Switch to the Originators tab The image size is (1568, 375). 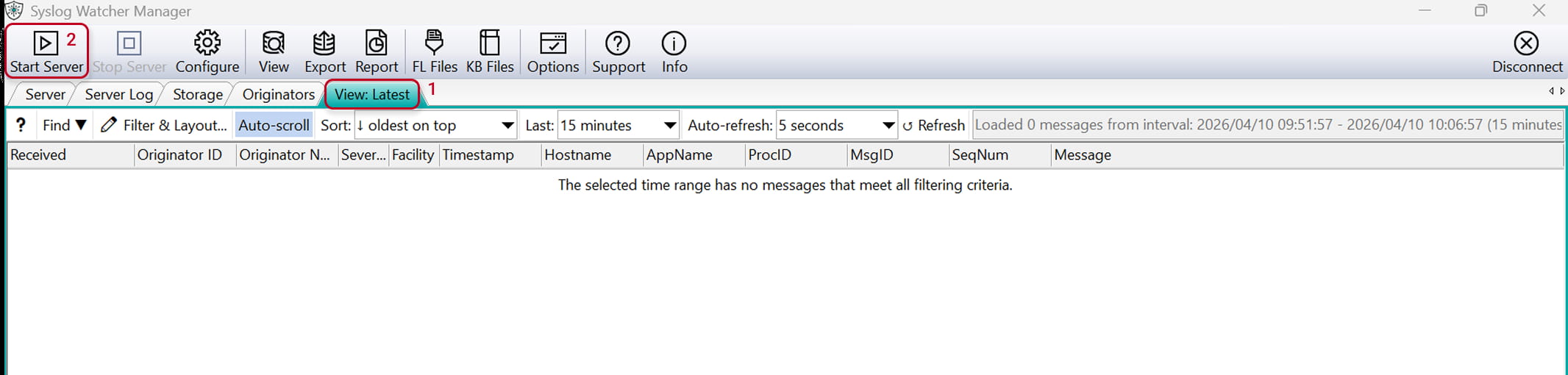pyautogui.click(x=278, y=94)
